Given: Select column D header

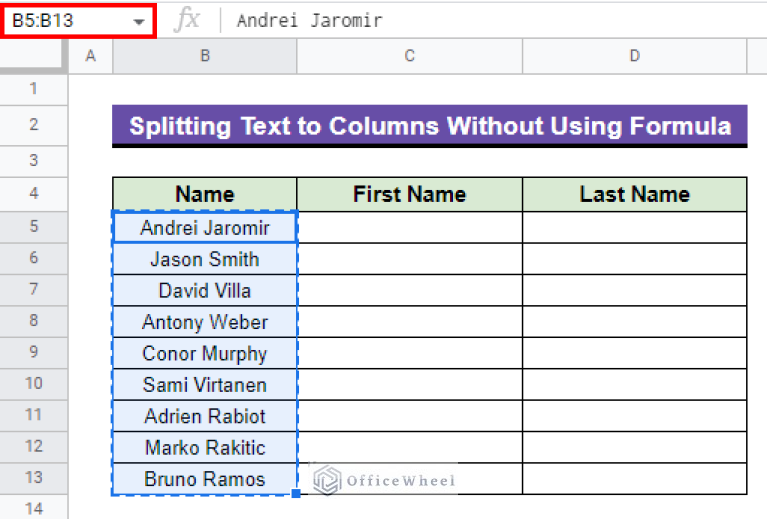Looking at the screenshot, I should click(x=634, y=56).
